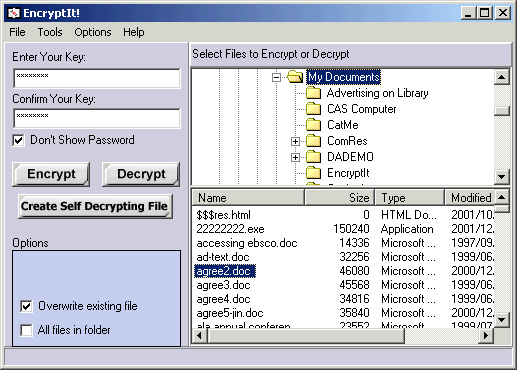Select file agree4.doc

[223, 299]
